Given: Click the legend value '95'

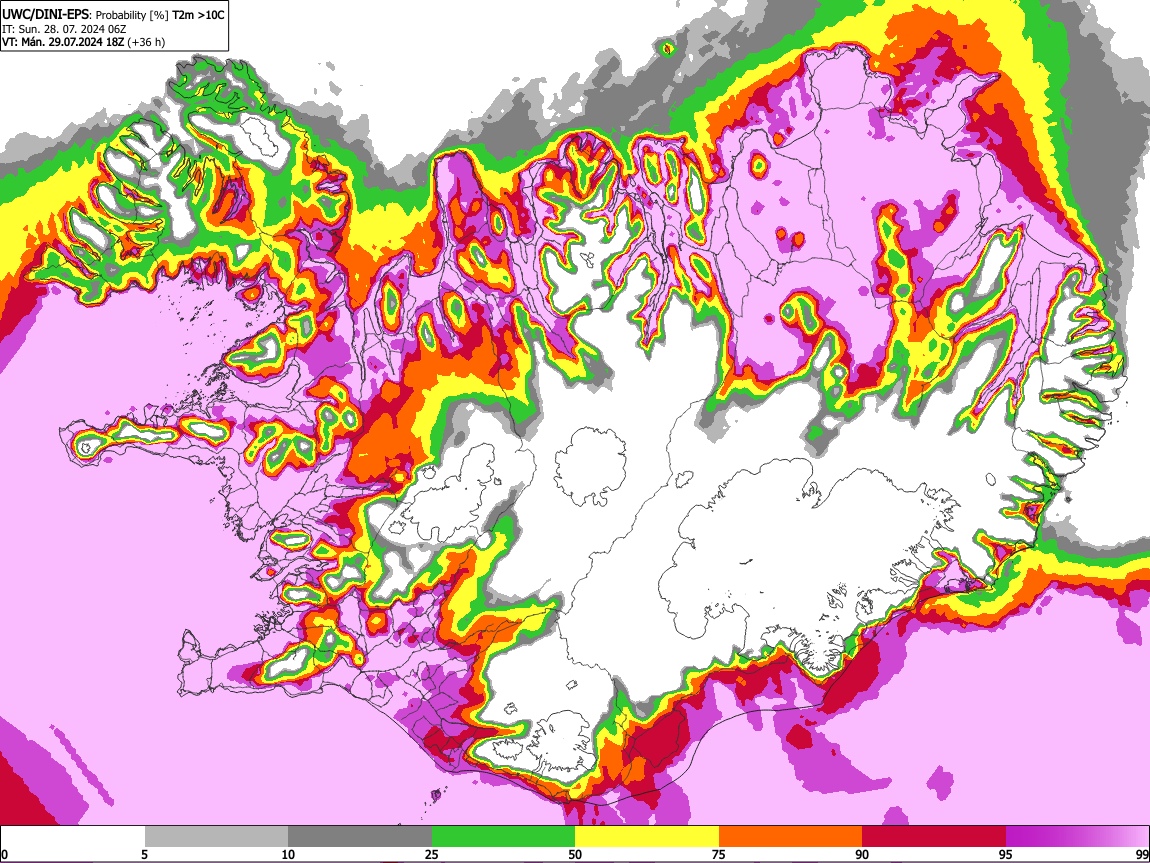Looking at the screenshot, I should click(x=1006, y=854).
